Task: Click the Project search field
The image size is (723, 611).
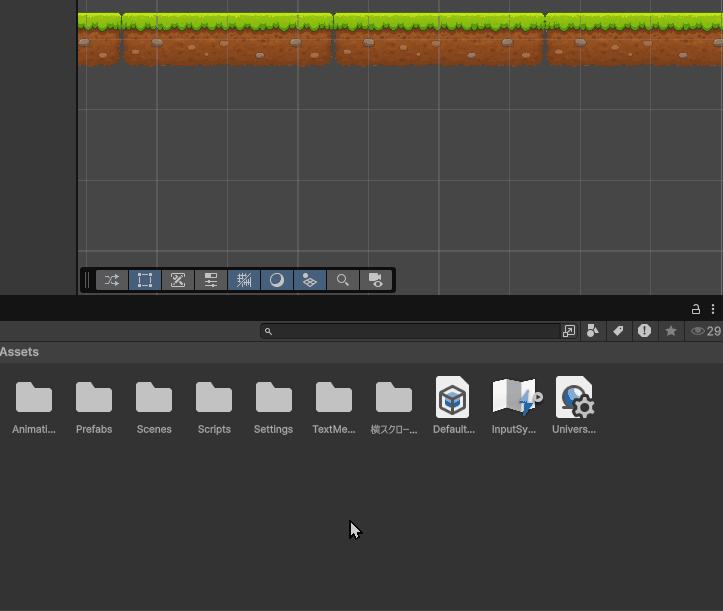Action: pyautogui.click(x=410, y=331)
